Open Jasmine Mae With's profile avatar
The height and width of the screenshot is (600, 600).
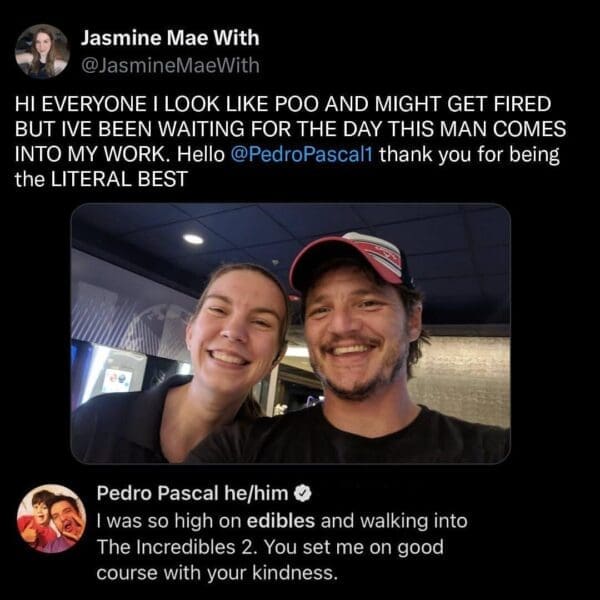click(x=42, y=51)
